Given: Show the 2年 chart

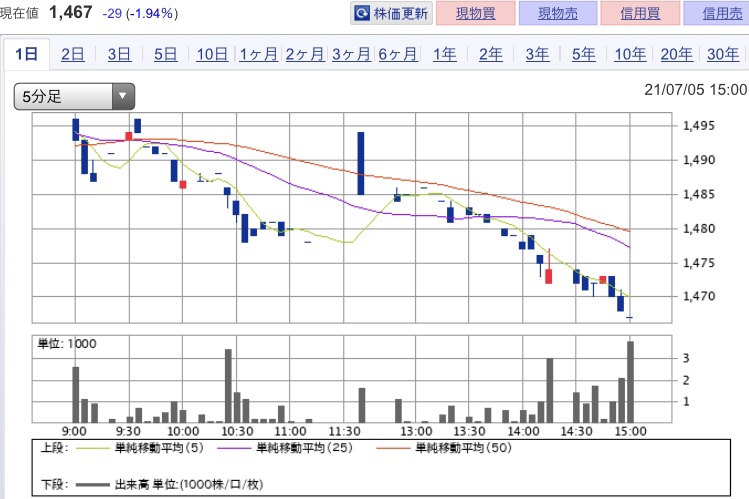Looking at the screenshot, I should tap(491, 54).
